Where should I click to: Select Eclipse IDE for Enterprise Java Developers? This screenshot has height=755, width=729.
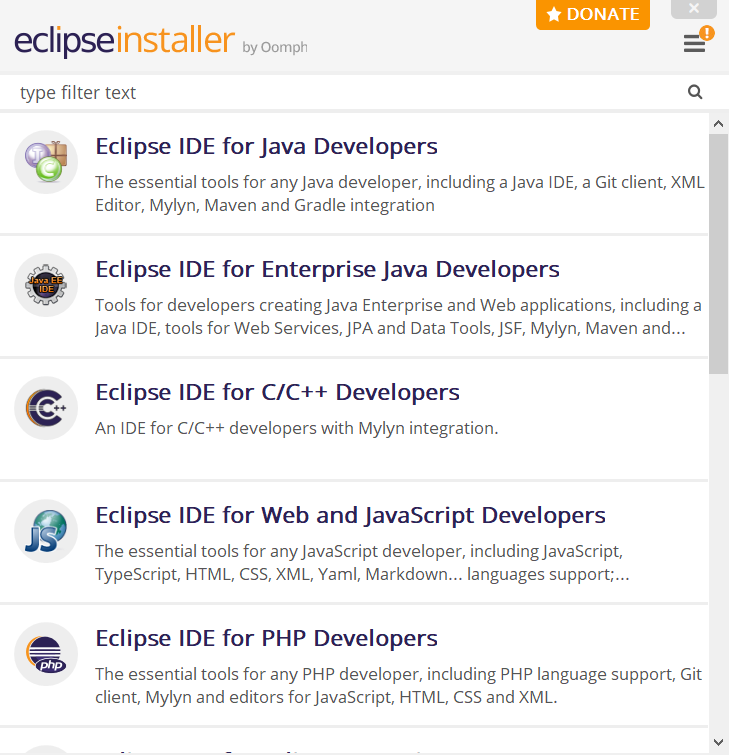coord(327,269)
